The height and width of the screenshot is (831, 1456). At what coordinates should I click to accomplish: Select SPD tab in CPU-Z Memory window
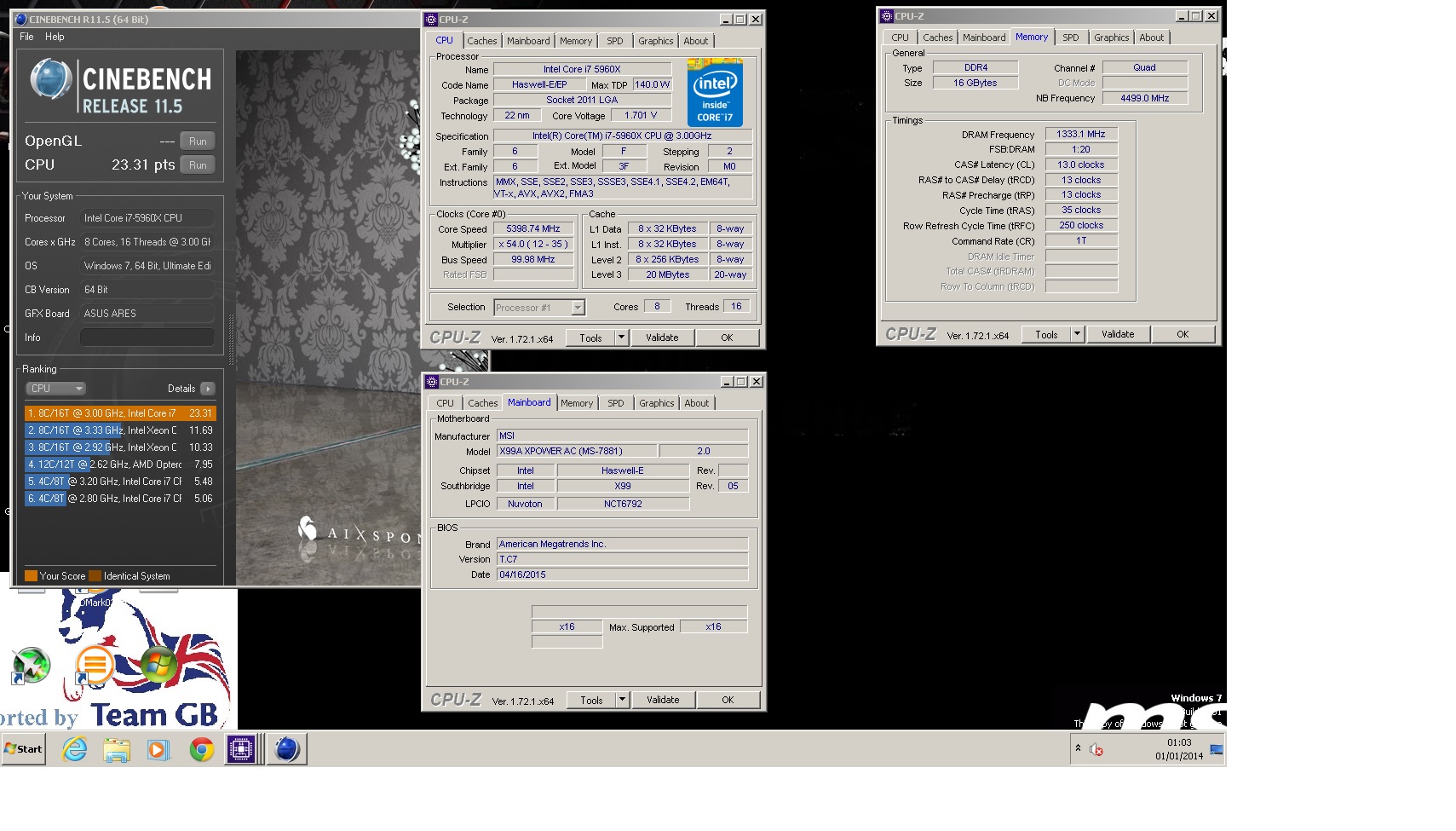click(x=1071, y=38)
